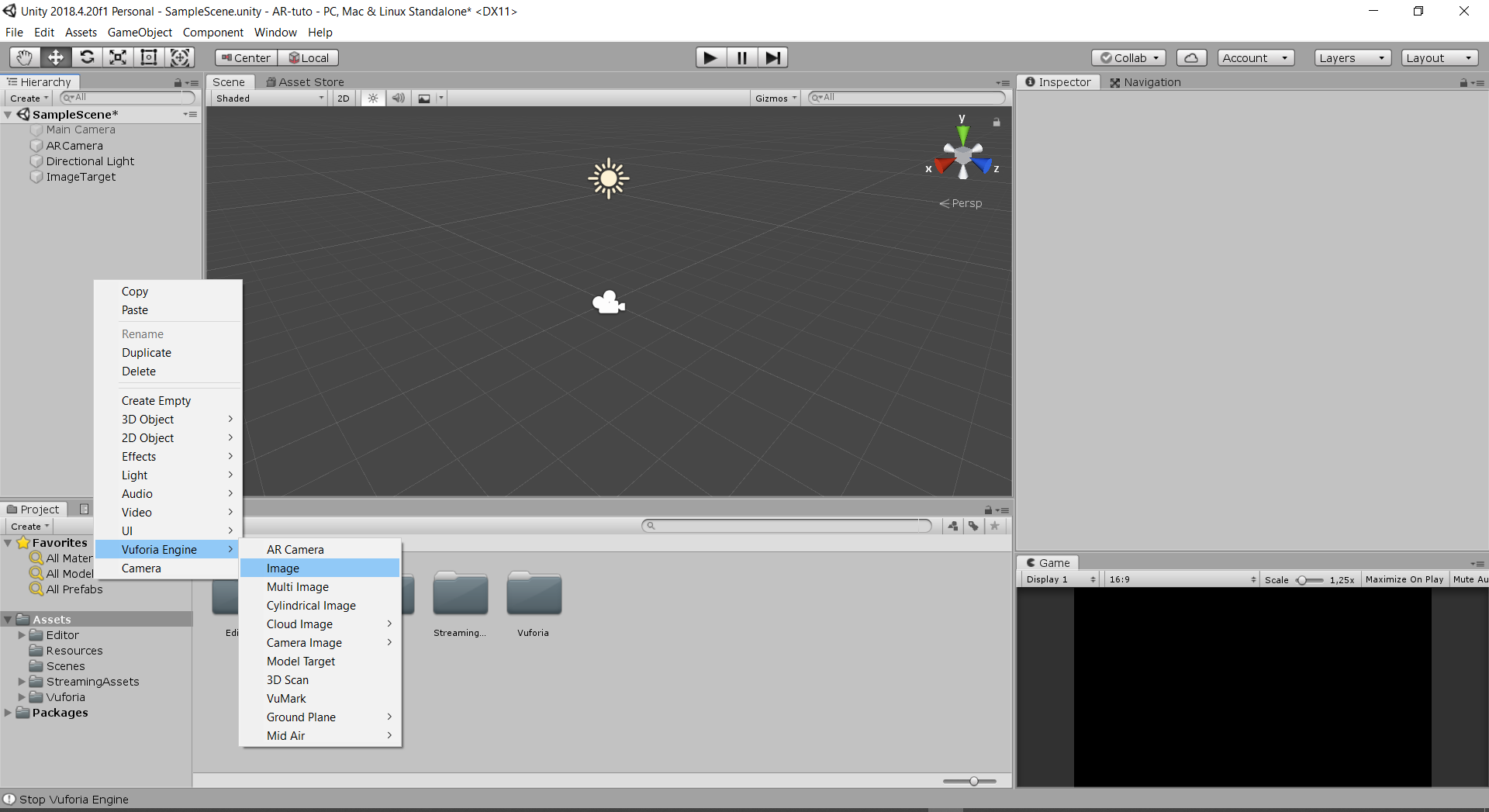Select the Hand tool in toolbar

tap(25, 57)
